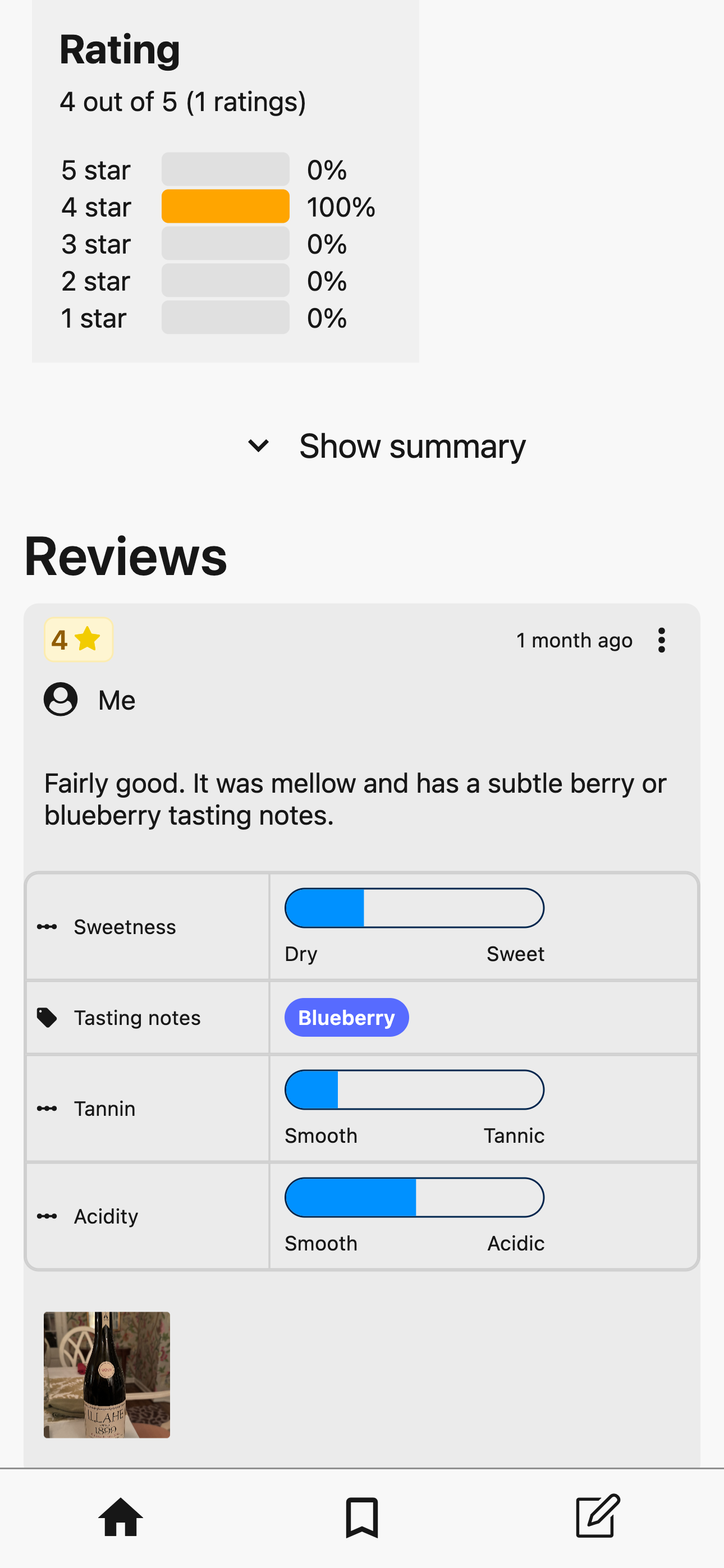Select the tag icon beside Tasting notes
724x1568 pixels.
tap(48, 1017)
